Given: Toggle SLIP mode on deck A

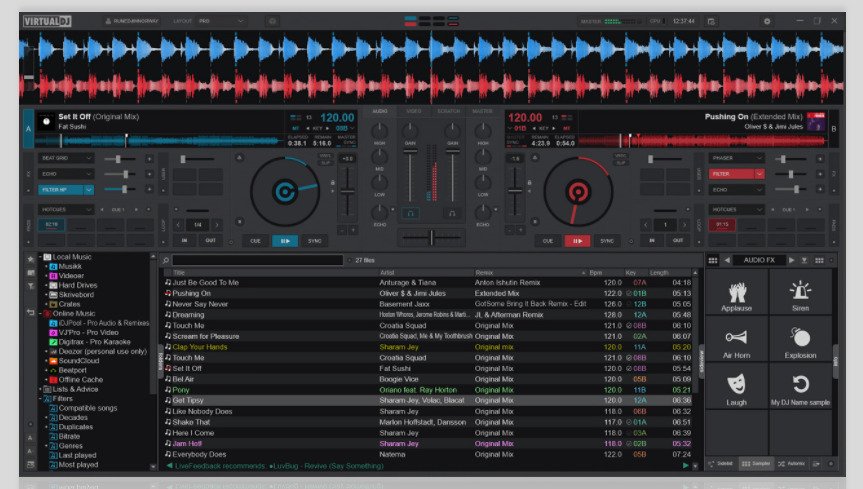Looking at the screenshot, I should pyautogui.click(x=325, y=163).
